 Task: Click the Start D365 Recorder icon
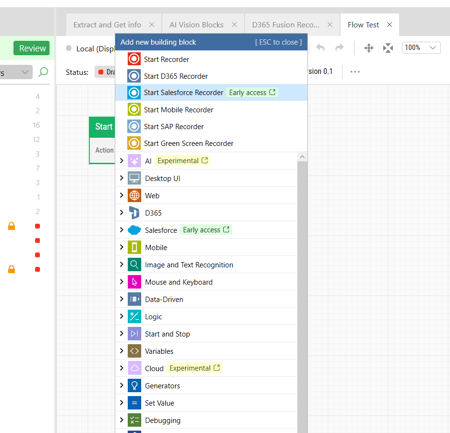[134, 76]
